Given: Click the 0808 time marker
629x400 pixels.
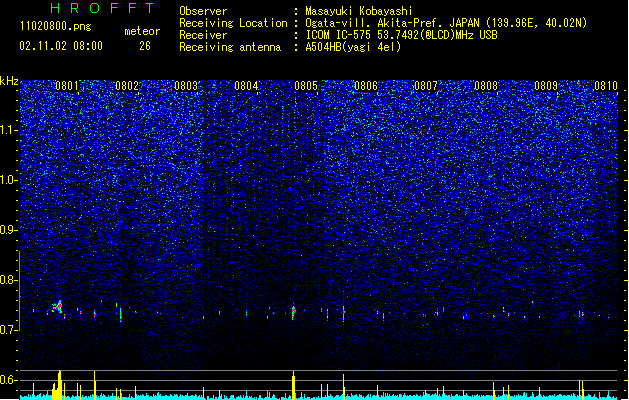Looking at the screenshot, I should click(486, 86).
